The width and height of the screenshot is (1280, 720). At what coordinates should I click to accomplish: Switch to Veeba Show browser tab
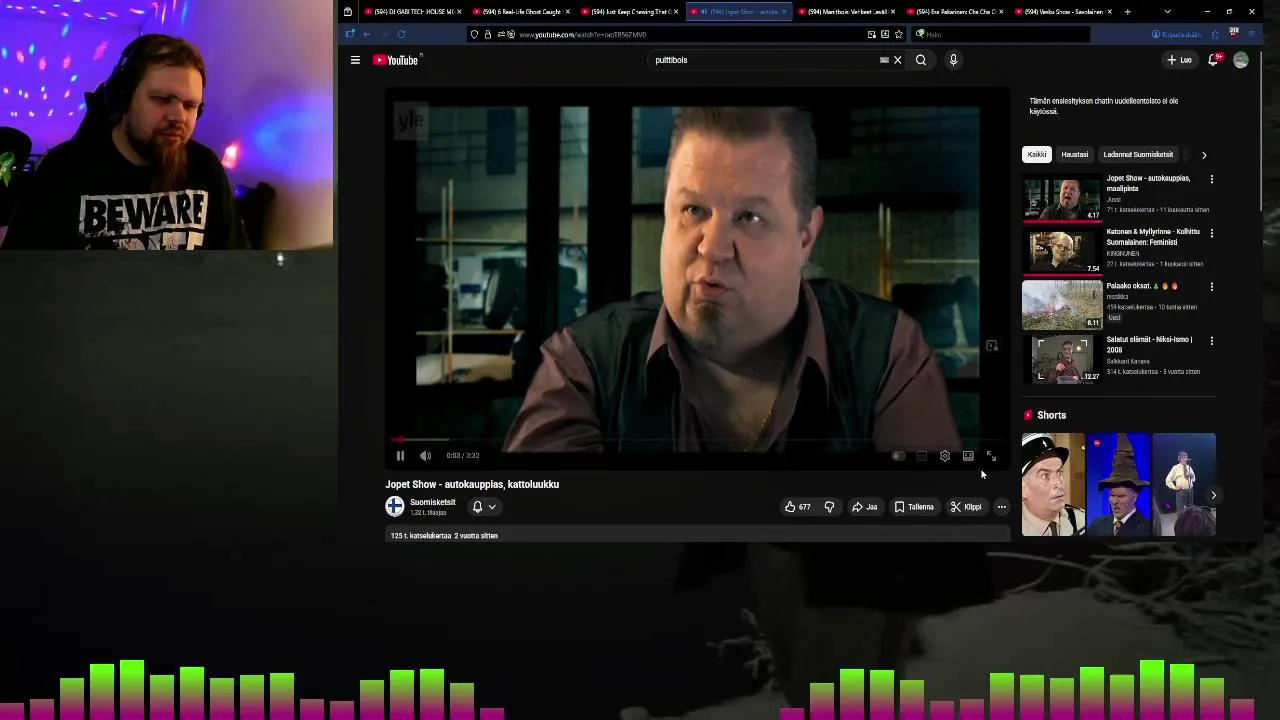click(x=1062, y=12)
